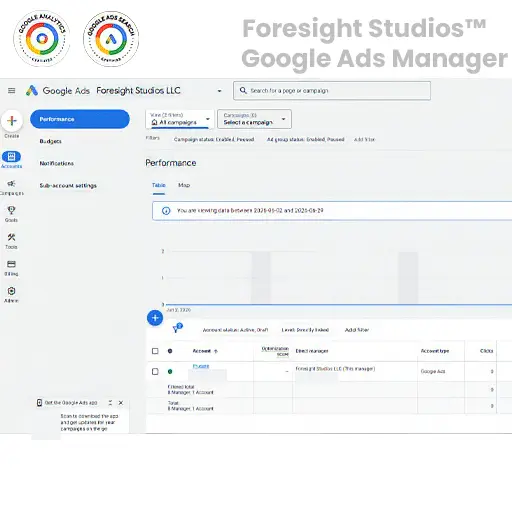Tick the select-all accounts checkbox
This screenshot has height=512, width=512.
(155, 351)
